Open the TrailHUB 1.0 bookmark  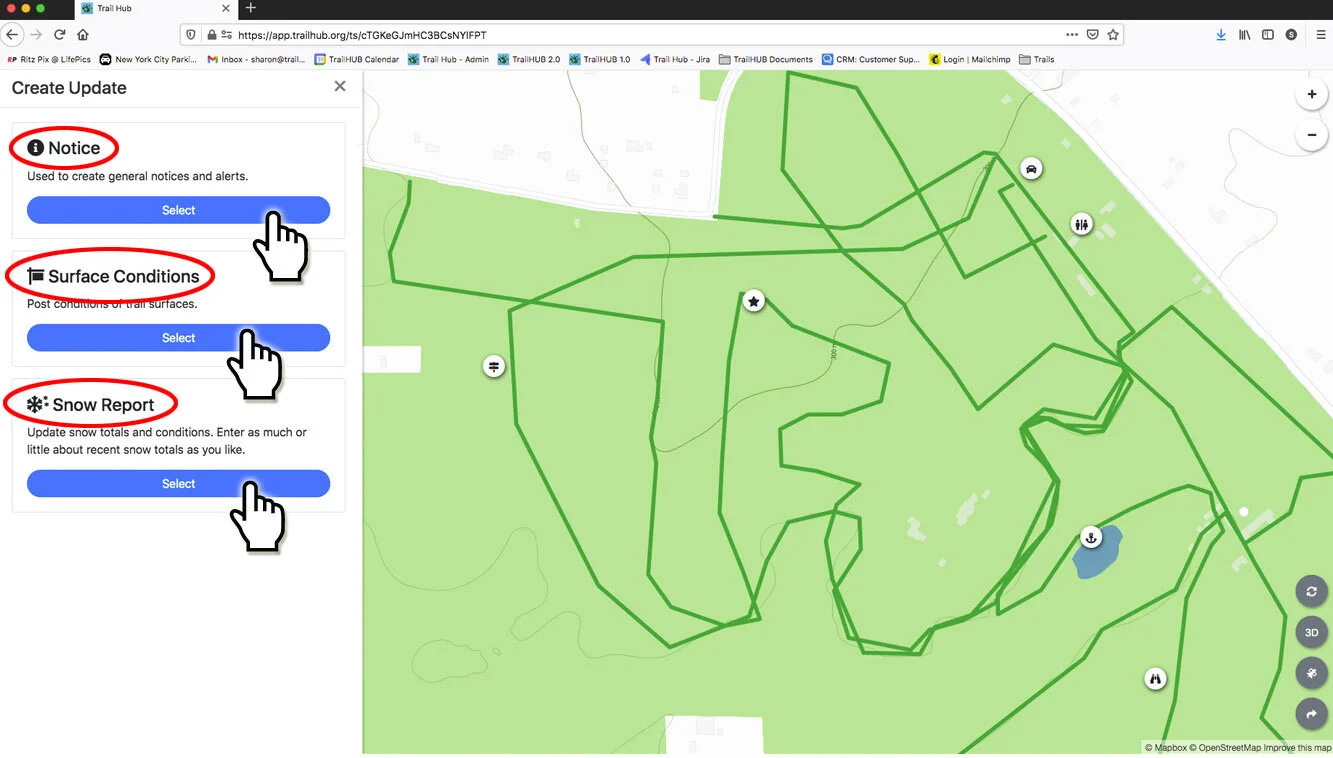tap(600, 59)
